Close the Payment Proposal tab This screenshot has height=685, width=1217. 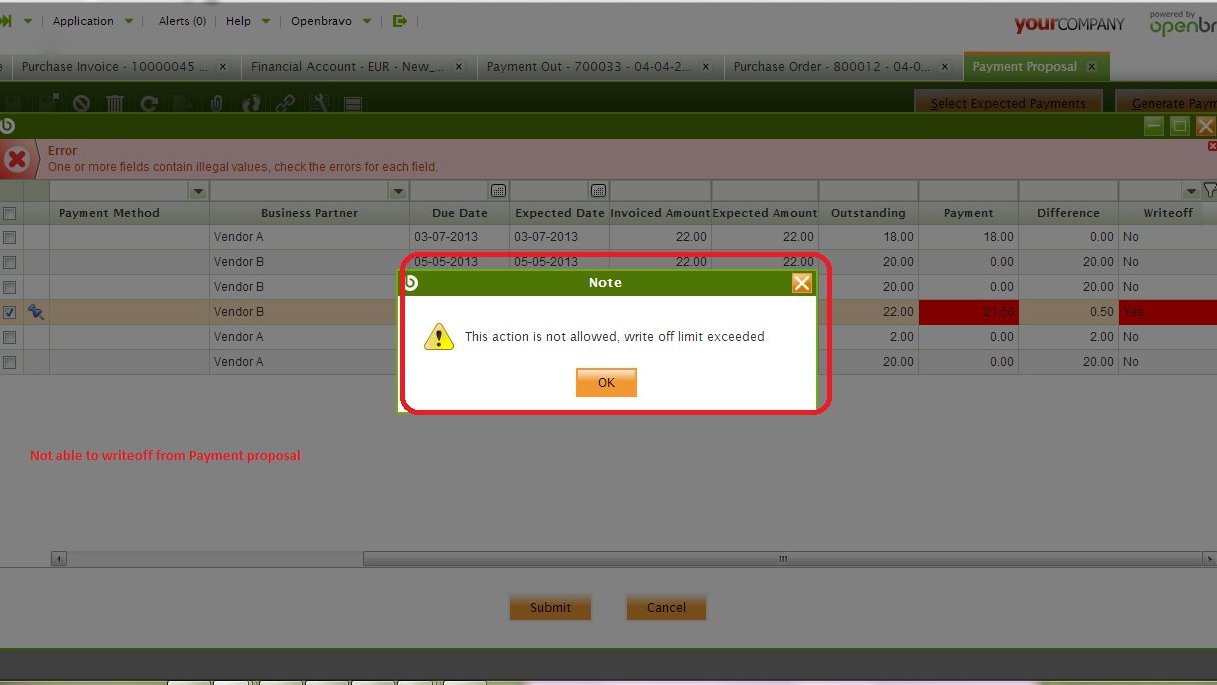point(1091,67)
